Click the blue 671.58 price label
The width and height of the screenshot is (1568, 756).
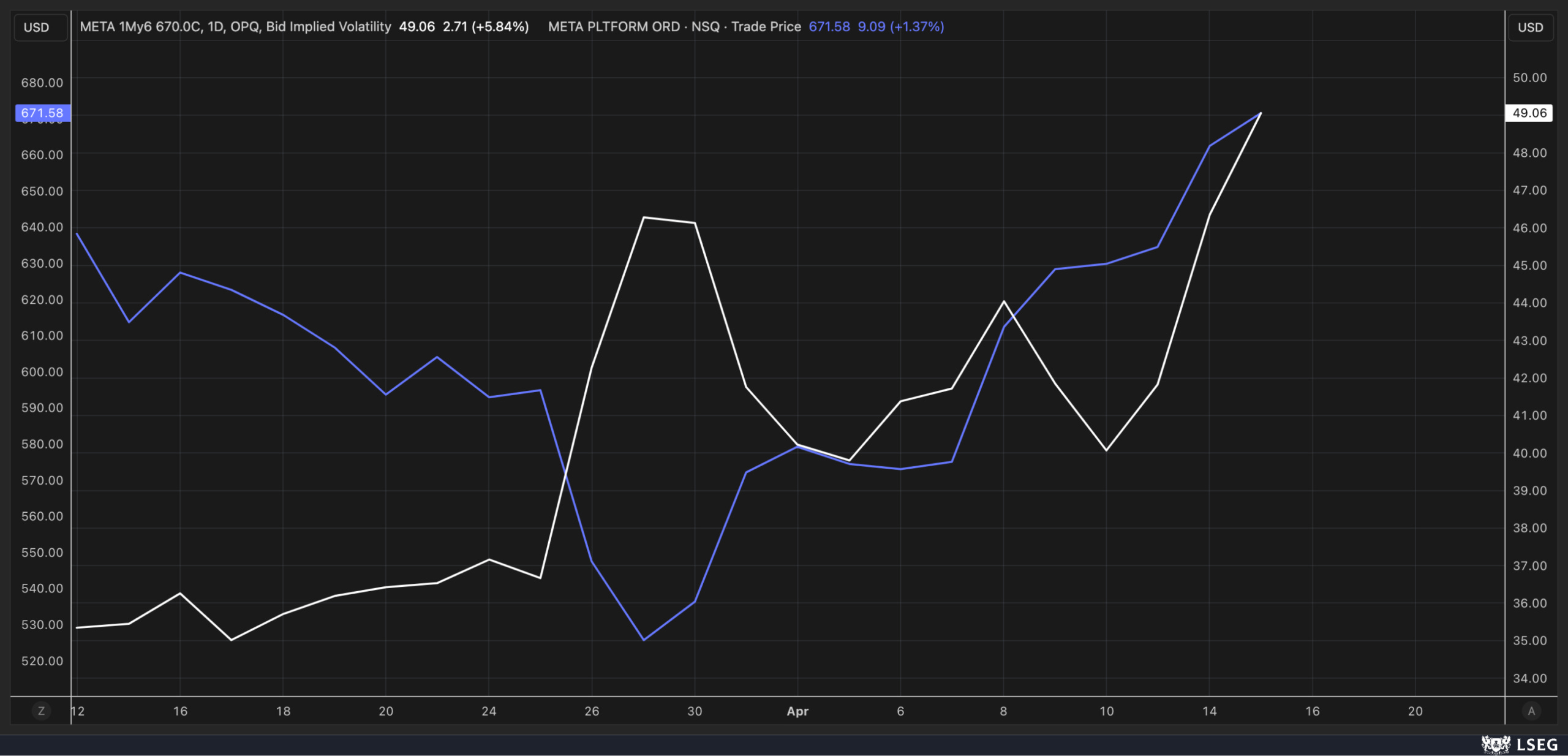(42, 113)
